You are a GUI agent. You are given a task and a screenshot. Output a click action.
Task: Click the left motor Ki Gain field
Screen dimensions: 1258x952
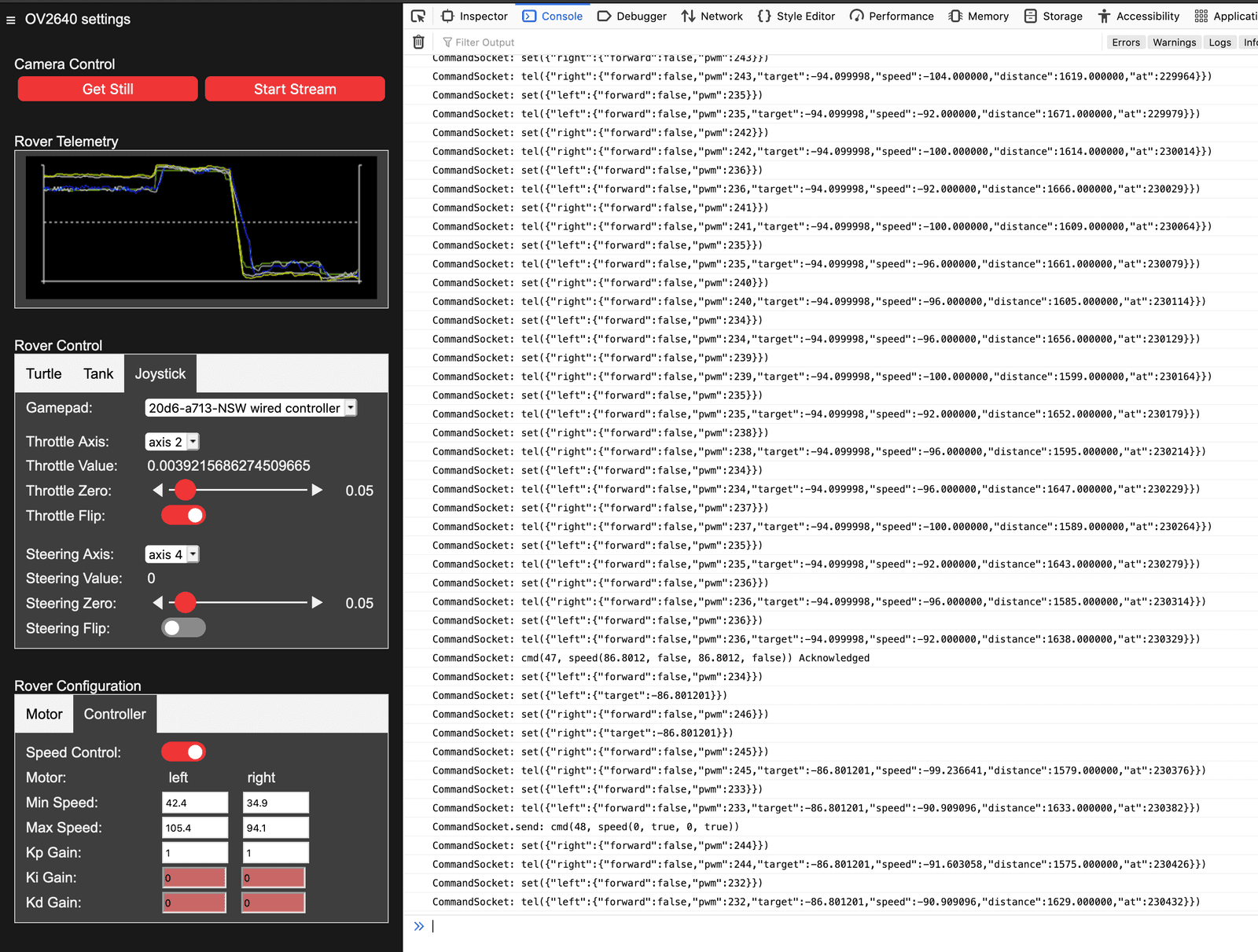coord(194,878)
